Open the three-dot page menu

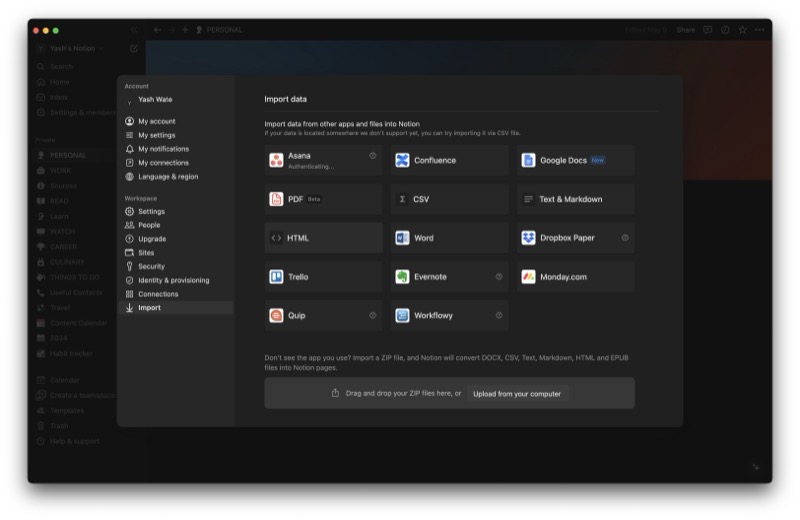click(x=760, y=30)
